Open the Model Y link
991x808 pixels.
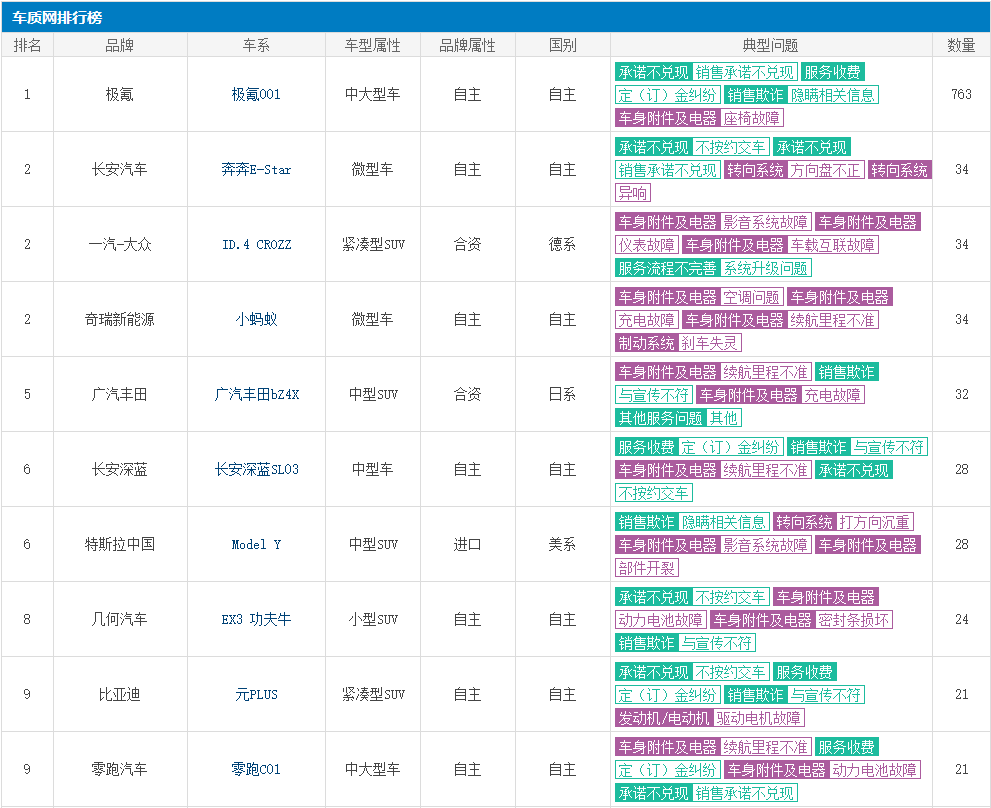pos(256,544)
